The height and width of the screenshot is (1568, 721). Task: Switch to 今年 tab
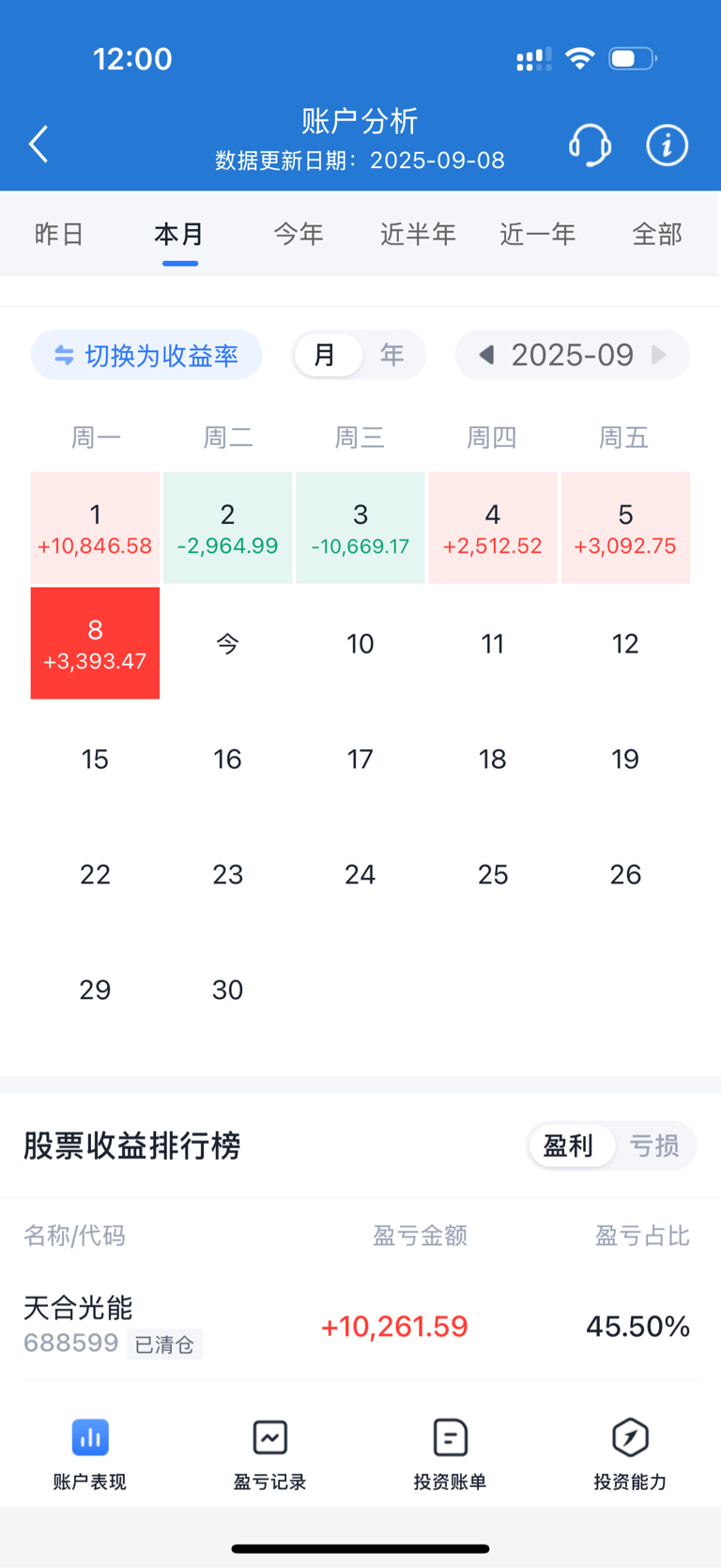click(299, 234)
